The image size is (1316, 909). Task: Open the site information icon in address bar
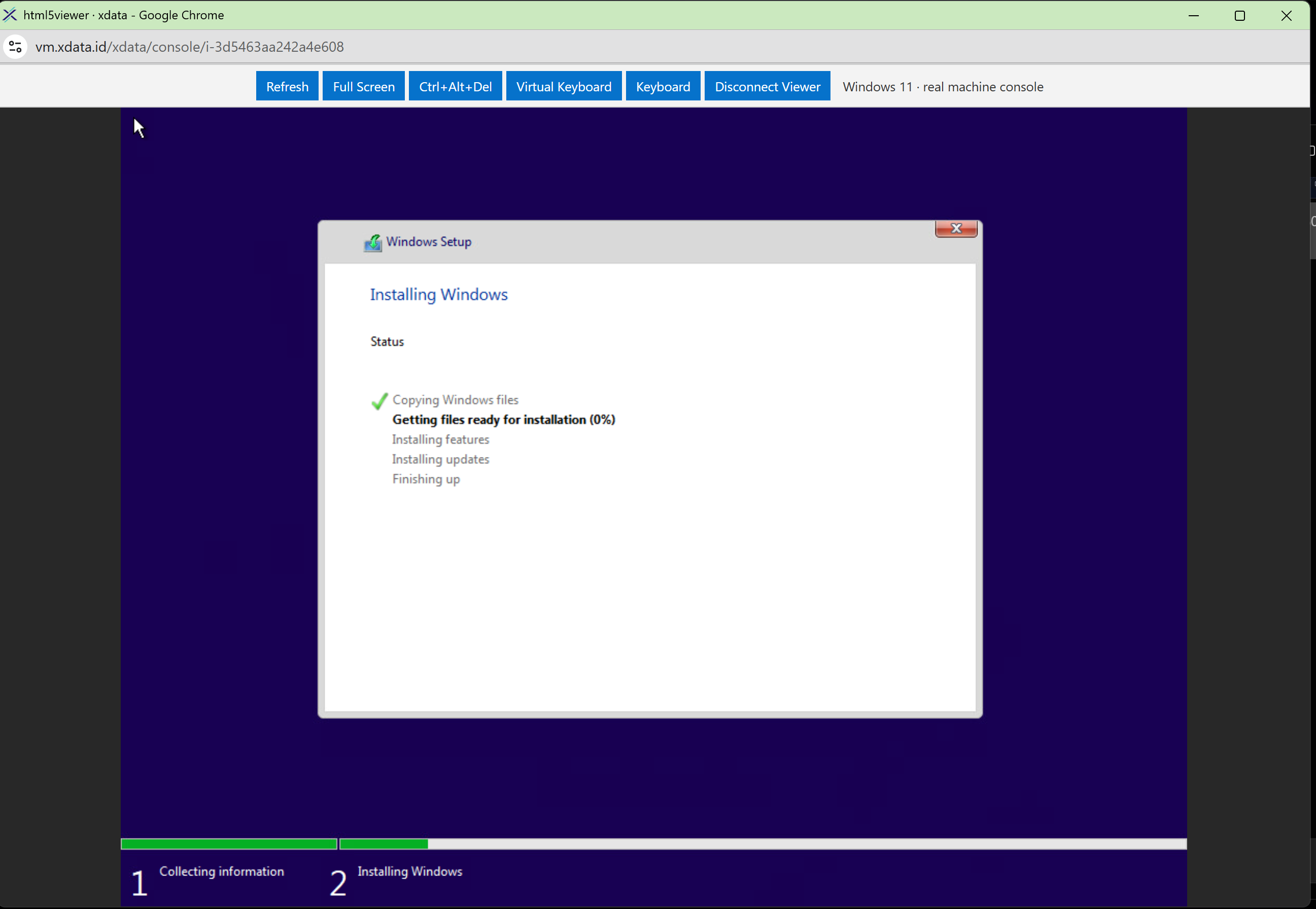(15, 47)
